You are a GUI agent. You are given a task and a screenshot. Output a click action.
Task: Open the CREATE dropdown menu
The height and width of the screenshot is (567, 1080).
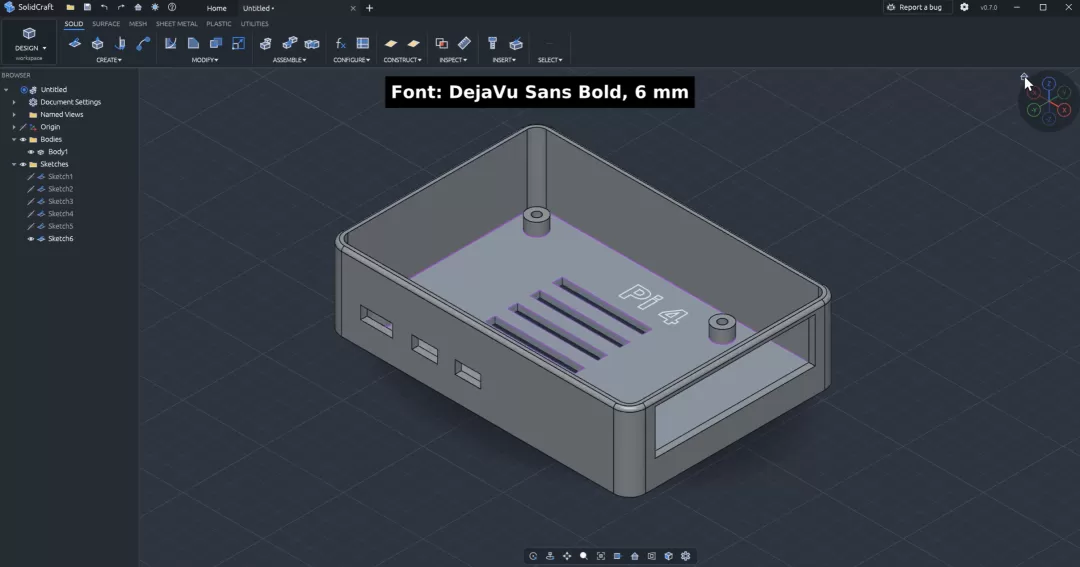click(109, 60)
